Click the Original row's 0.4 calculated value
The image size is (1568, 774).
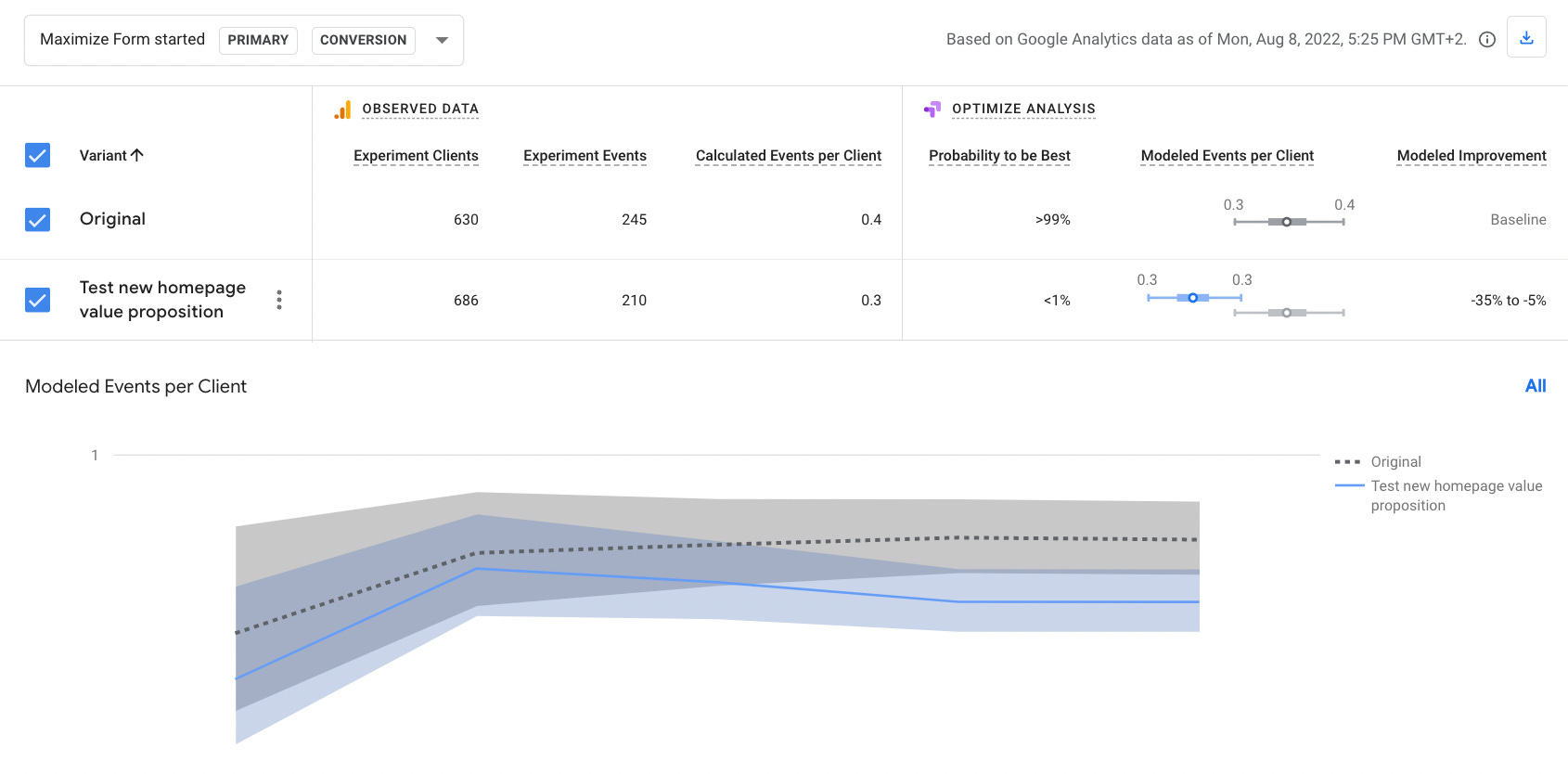[x=870, y=220]
